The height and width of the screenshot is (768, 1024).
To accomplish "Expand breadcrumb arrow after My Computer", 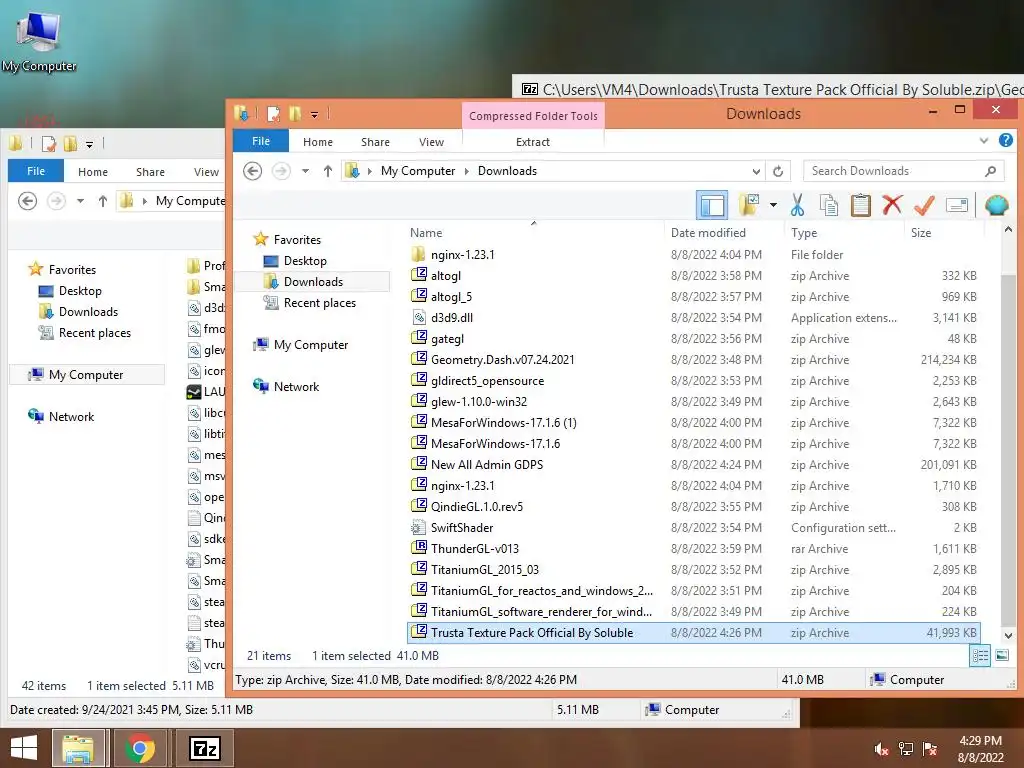I will [x=466, y=171].
